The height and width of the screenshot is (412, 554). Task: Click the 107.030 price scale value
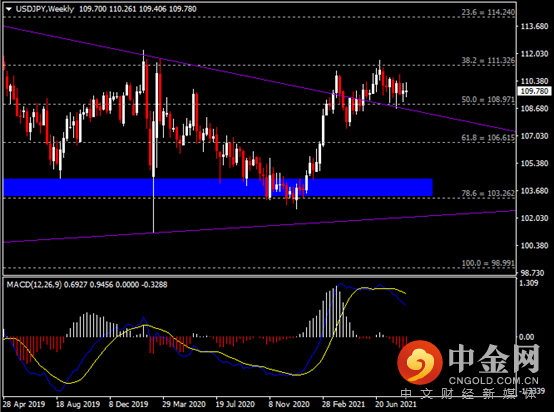[535, 136]
